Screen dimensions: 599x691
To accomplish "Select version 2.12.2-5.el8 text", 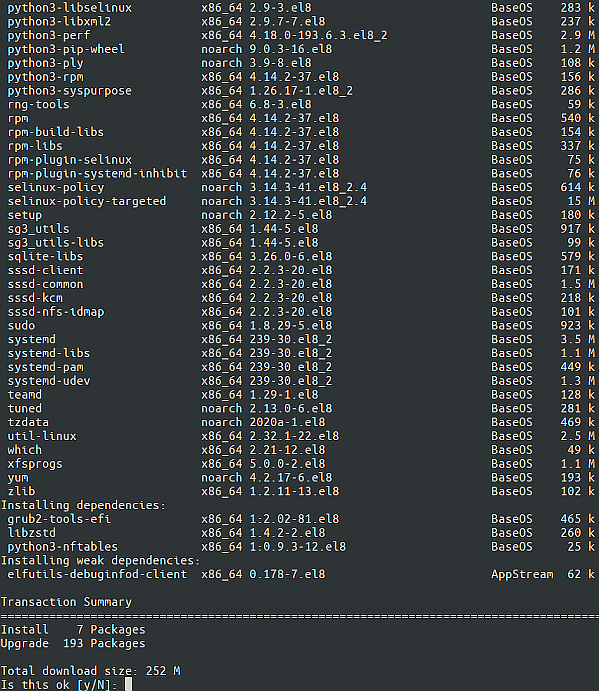I will click(x=291, y=215).
